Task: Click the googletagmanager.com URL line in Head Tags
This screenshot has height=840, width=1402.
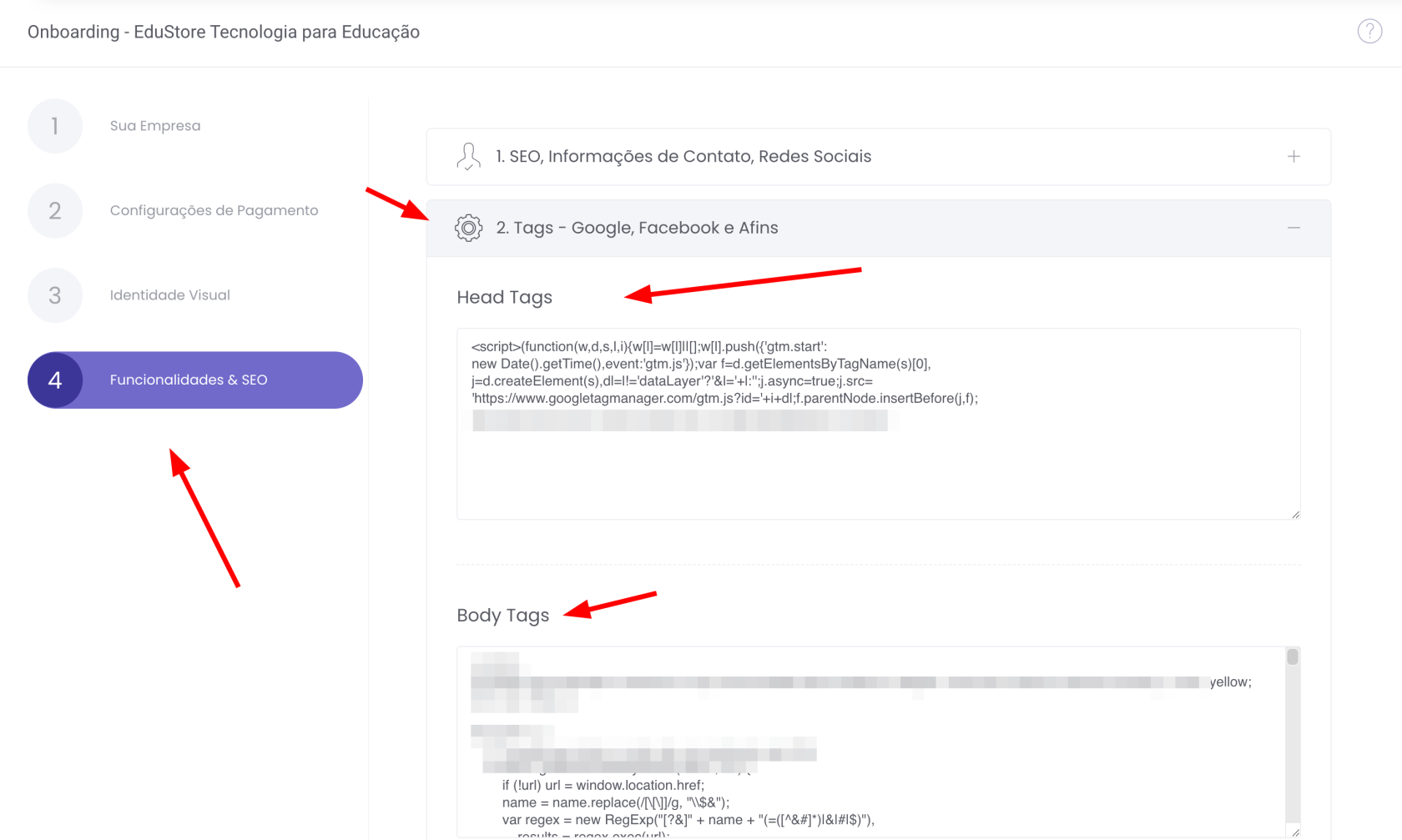Action: pyautogui.click(x=724, y=399)
